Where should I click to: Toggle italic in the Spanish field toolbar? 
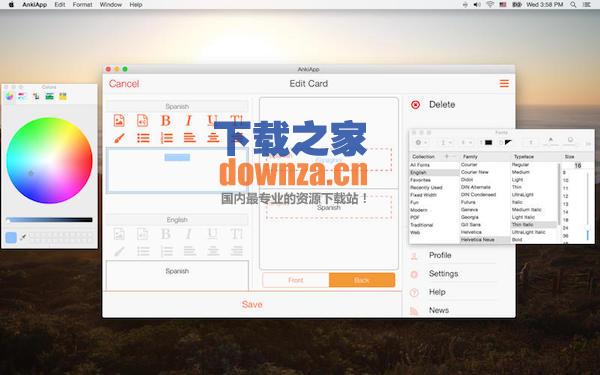pyautogui.click(x=189, y=121)
